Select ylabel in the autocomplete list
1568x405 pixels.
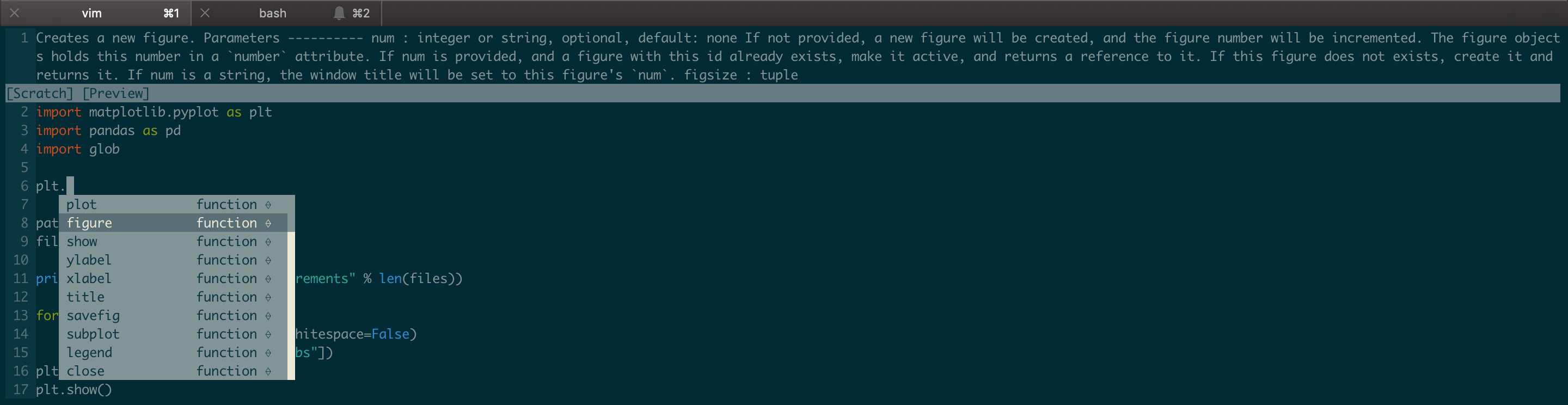(89, 260)
